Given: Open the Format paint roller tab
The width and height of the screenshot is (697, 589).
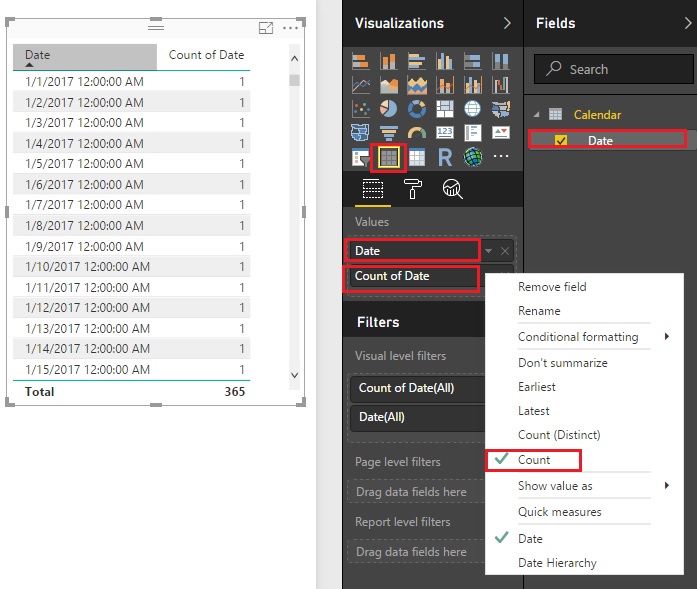Looking at the screenshot, I should point(413,189).
